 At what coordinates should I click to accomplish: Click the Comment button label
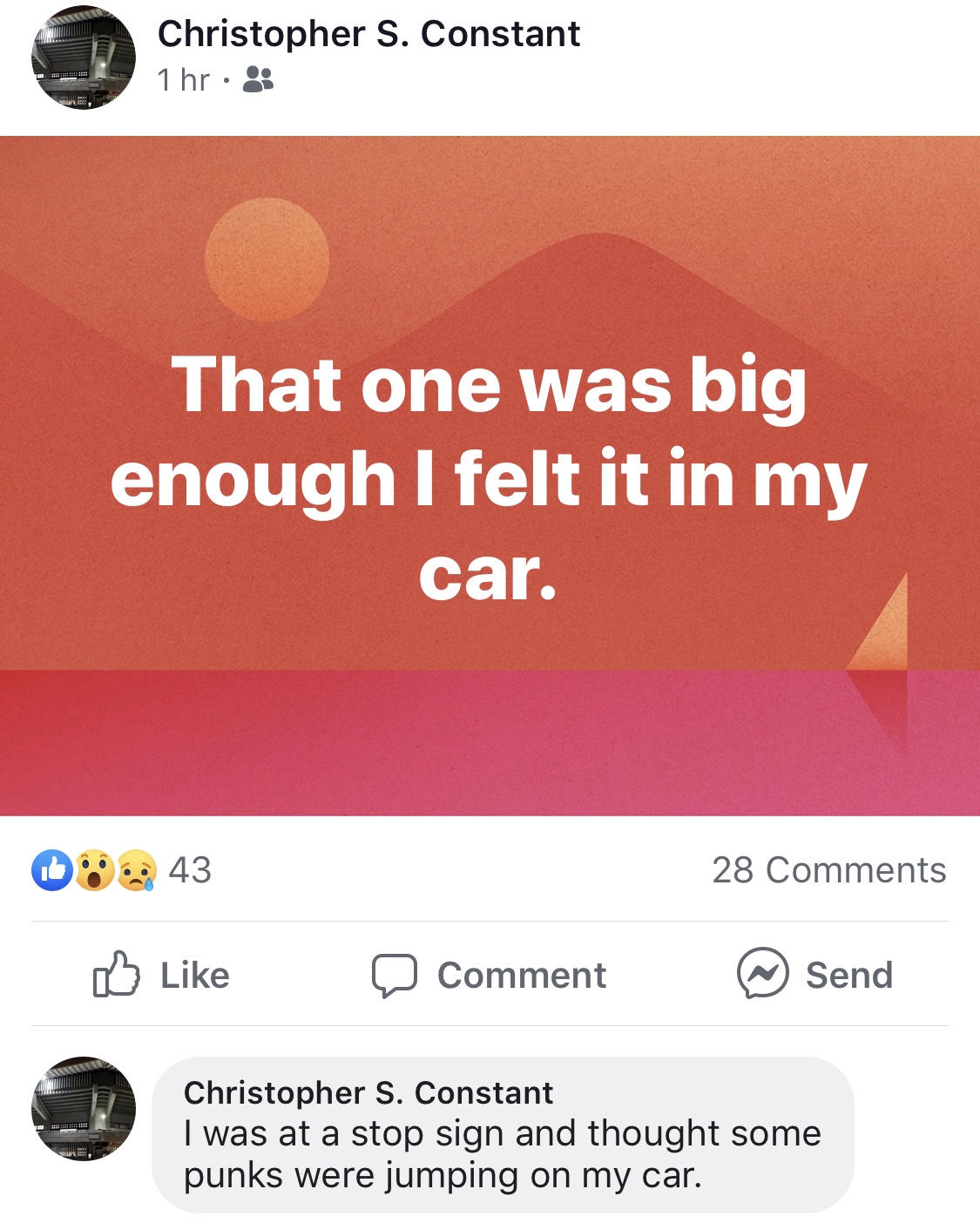(522, 975)
